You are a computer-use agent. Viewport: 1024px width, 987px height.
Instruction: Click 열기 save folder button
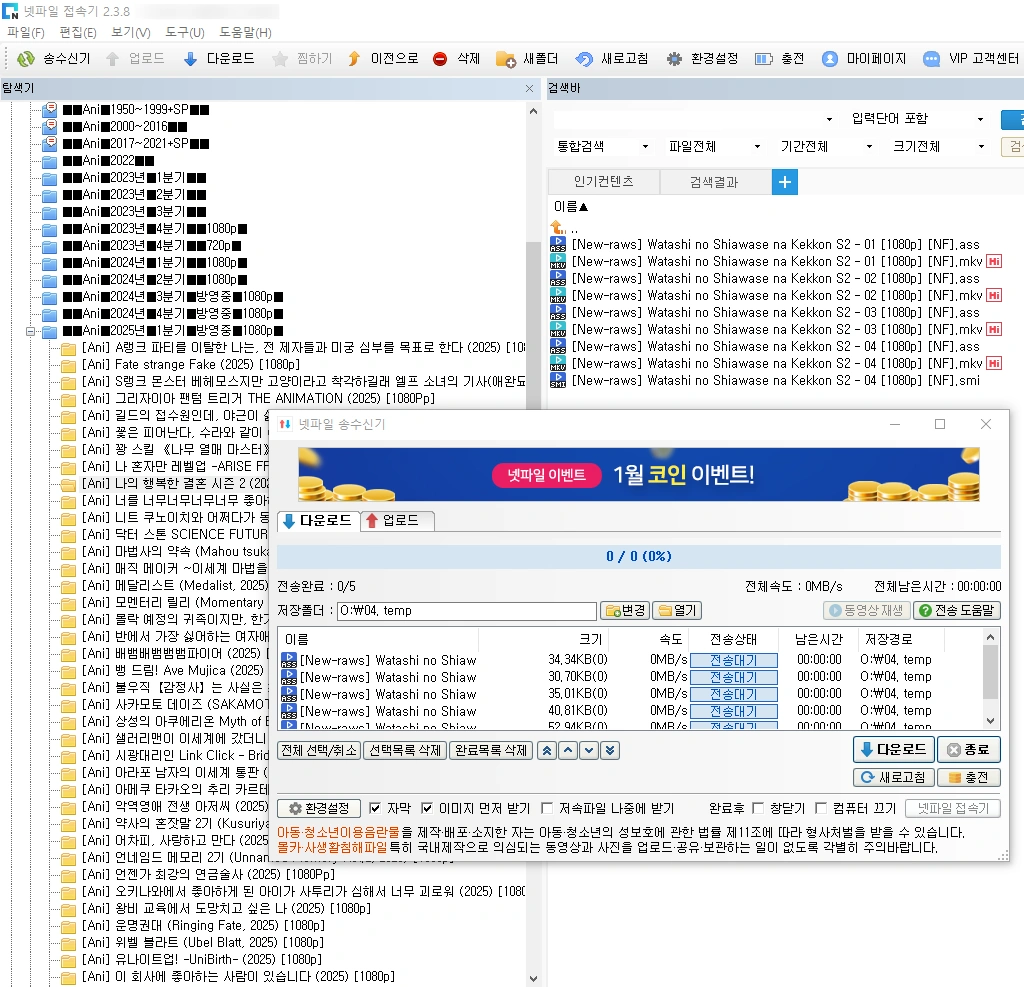tap(677, 611)
